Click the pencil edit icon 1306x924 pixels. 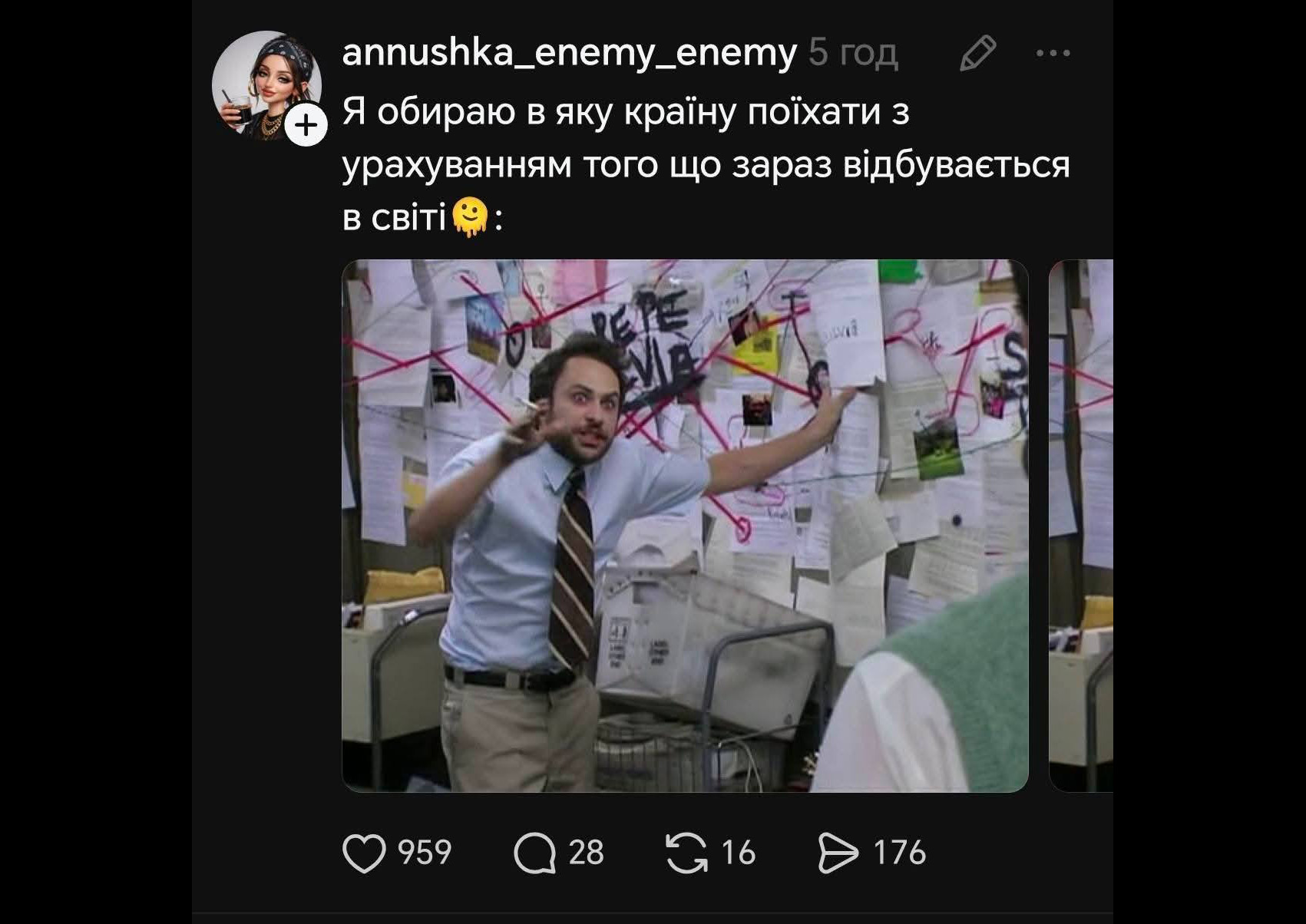[x=977, y=54]
